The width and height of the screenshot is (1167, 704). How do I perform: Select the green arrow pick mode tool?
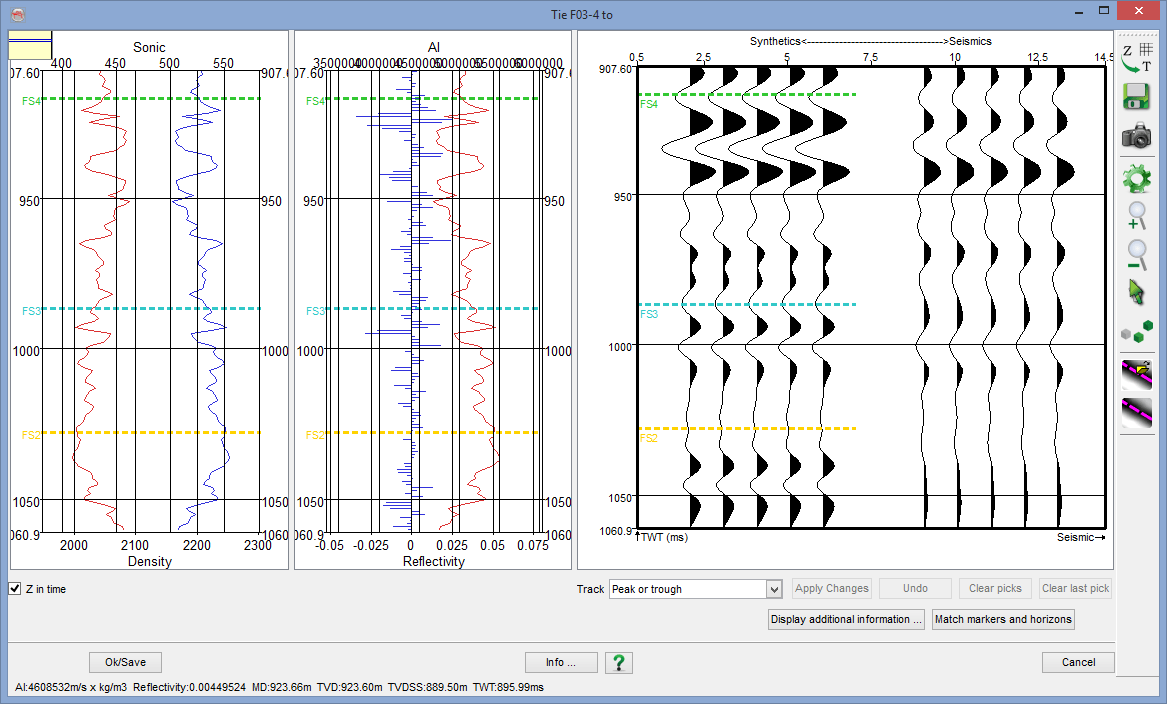click(1136, 292)
